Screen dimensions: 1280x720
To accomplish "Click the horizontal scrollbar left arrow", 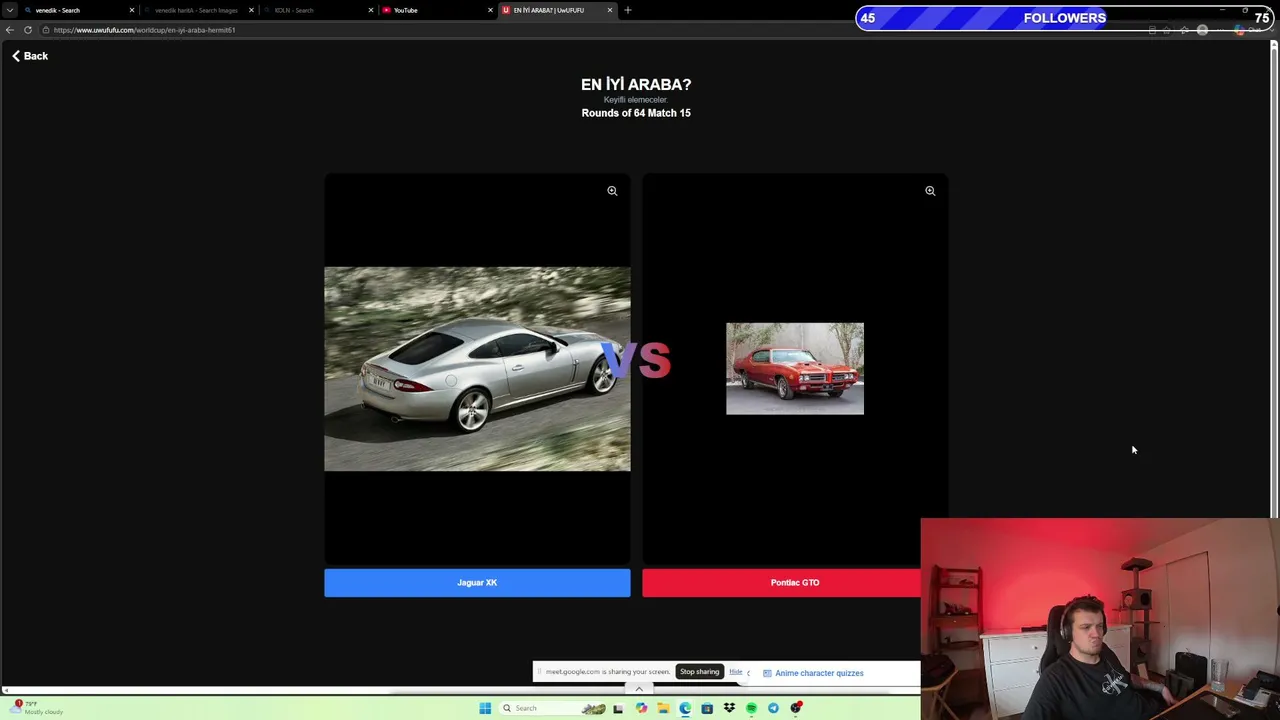I will click(x=5, y=690).
